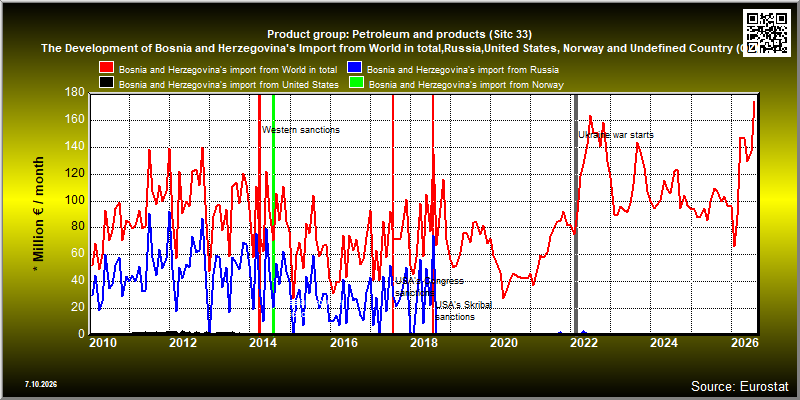
Task: Click the red Skribal sanctions line near 2018
Action: (433, 214)
